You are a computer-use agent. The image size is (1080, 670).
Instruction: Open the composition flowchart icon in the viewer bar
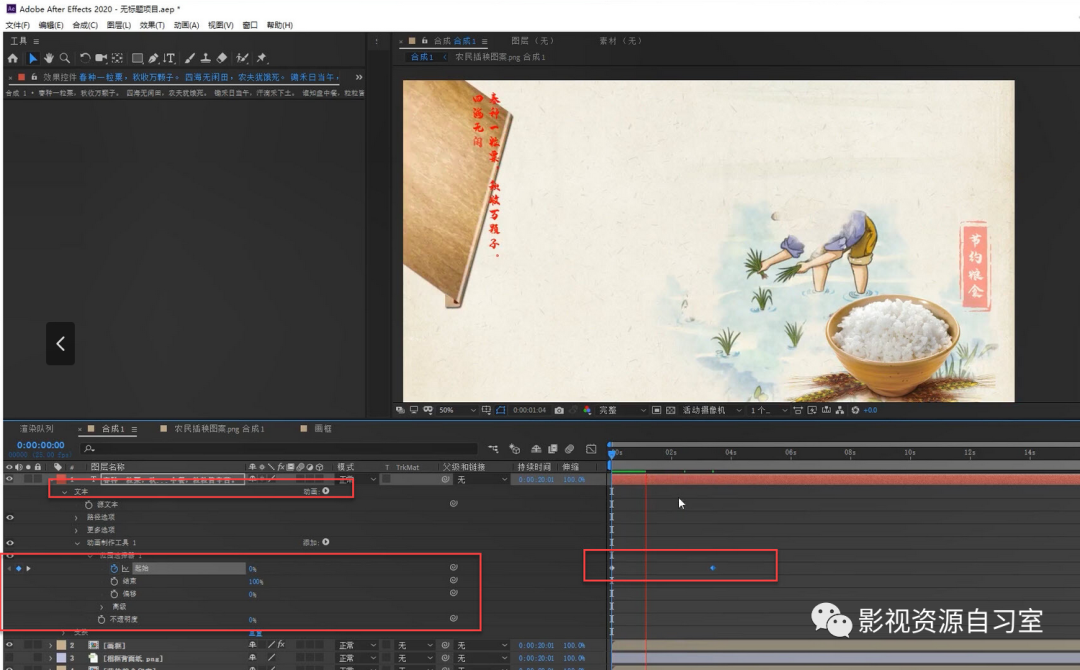coord(840,410)
